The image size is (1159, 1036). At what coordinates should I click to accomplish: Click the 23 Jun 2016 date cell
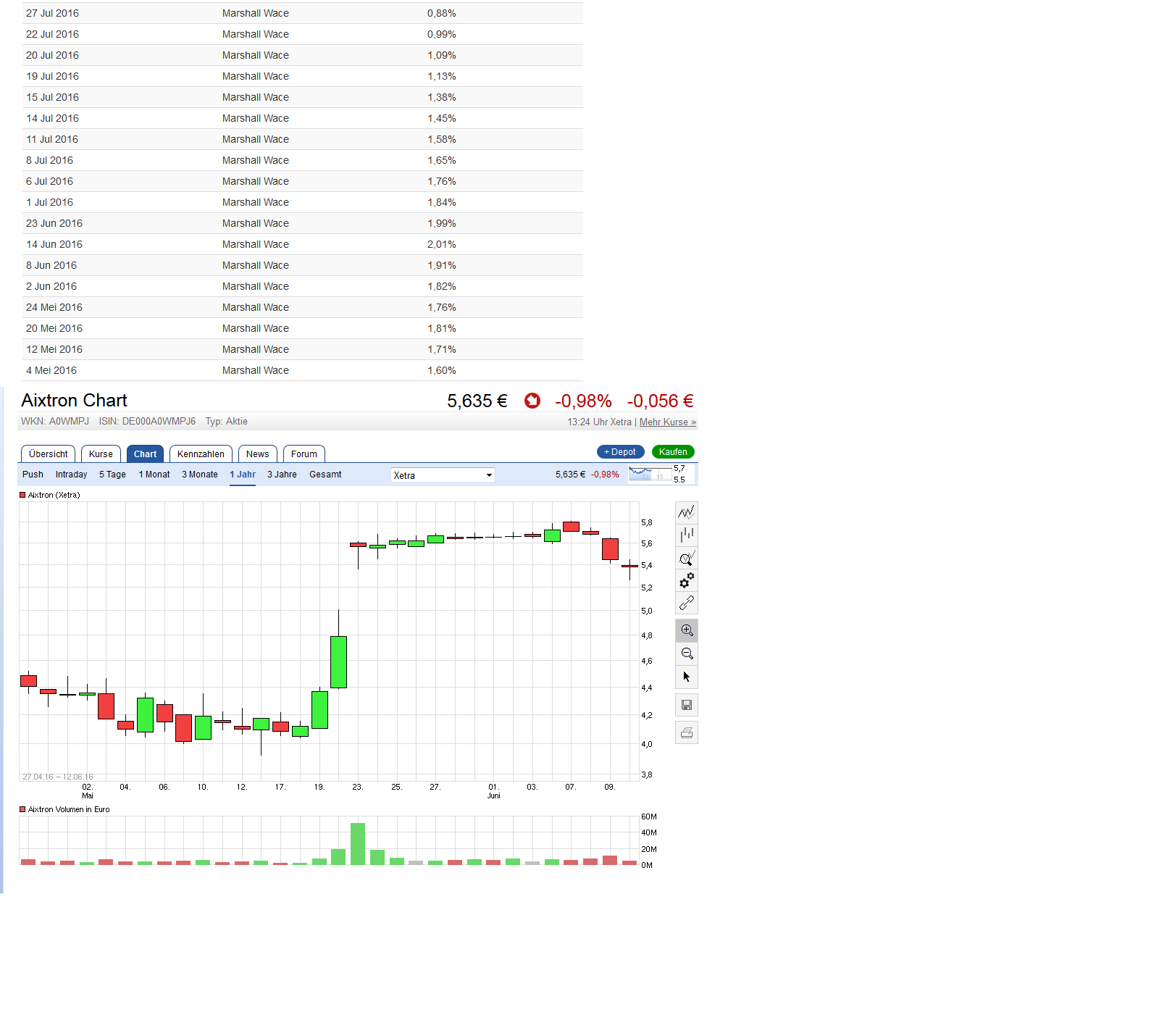tap(54, 223)
